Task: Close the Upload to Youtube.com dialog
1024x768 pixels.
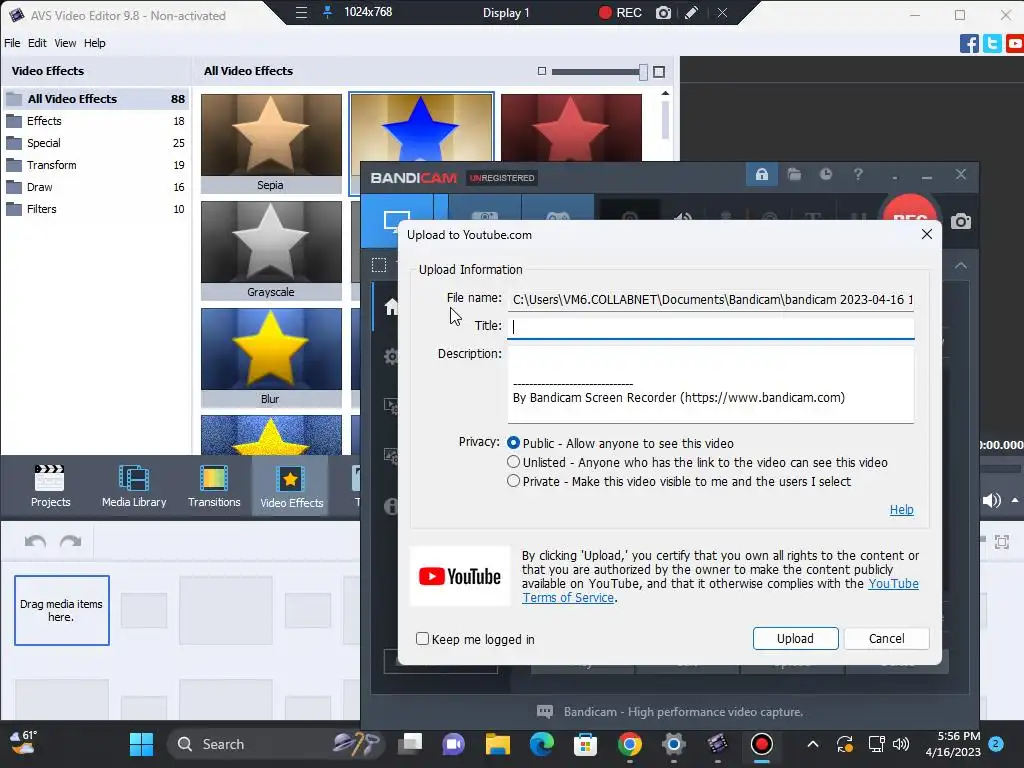Action: coord(926,234)
